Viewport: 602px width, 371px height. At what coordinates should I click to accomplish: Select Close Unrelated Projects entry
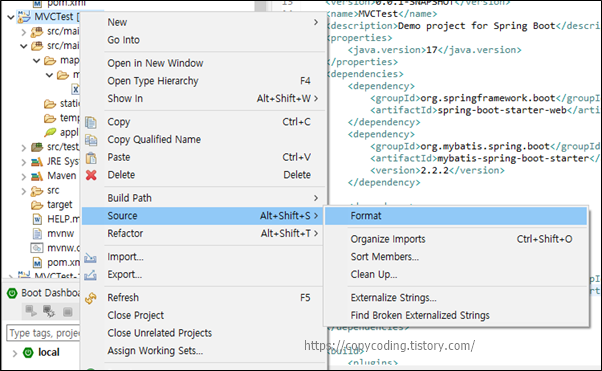click(x=203, y=333)
